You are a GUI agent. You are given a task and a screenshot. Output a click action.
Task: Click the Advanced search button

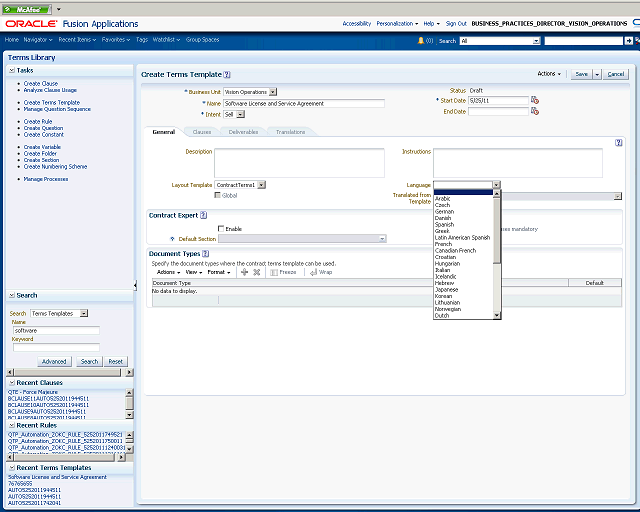[54, 361]
